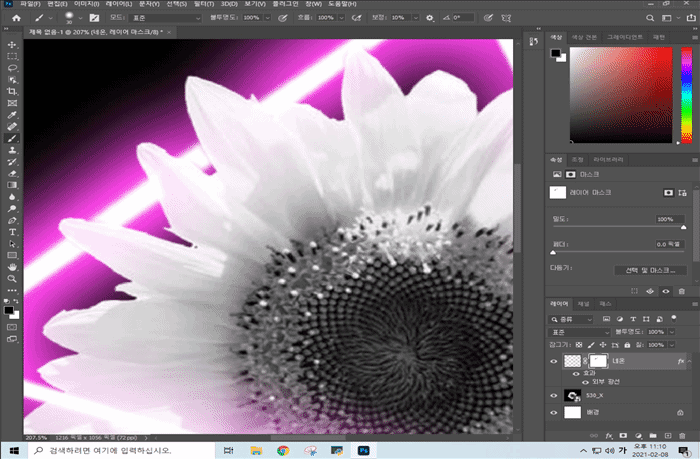Viewport: 700px width, 459px height.
Task: Select the Eraser tool
Action: (12, 174)
